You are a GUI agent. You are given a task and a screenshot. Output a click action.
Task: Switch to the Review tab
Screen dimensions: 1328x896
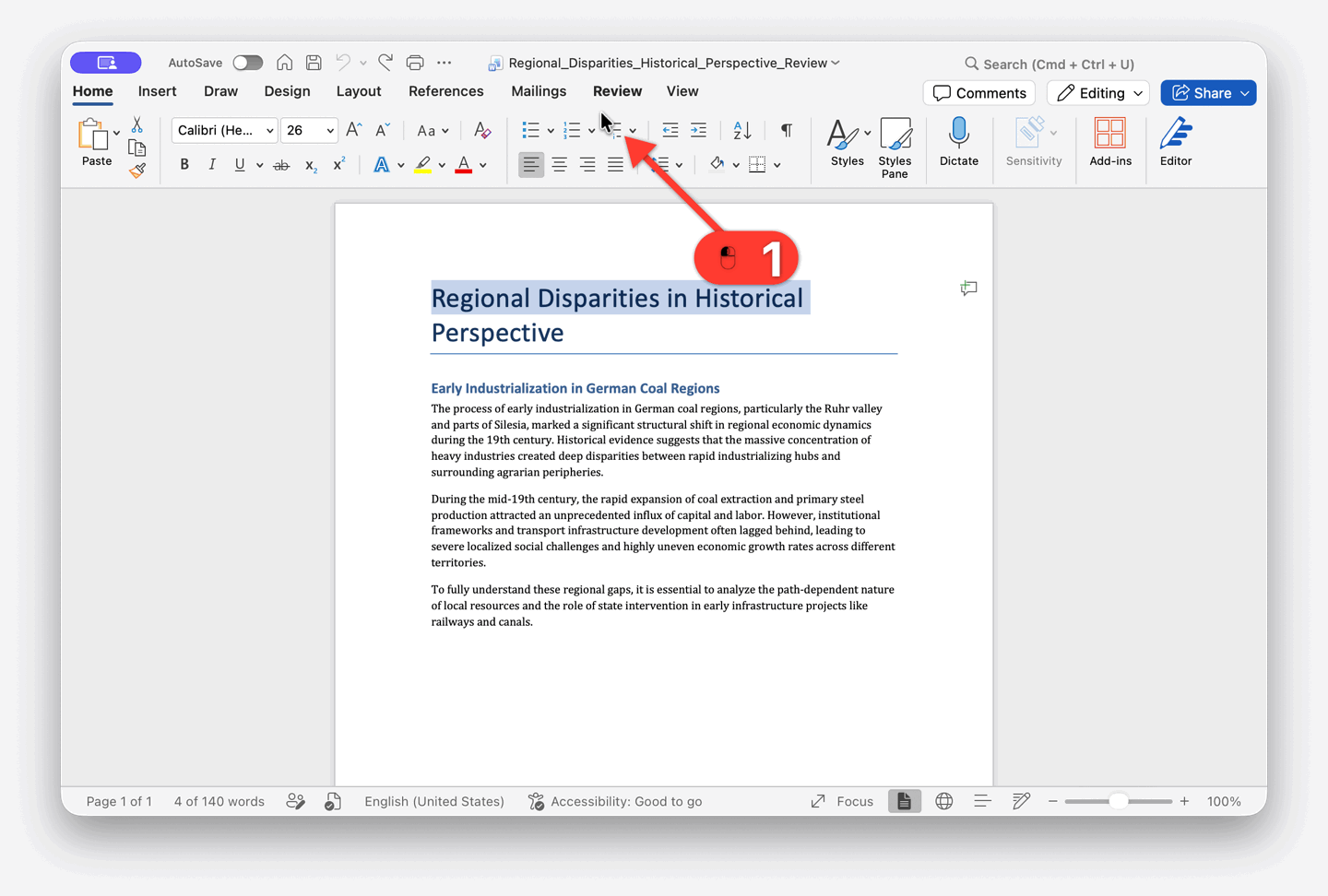click(617, 91)
